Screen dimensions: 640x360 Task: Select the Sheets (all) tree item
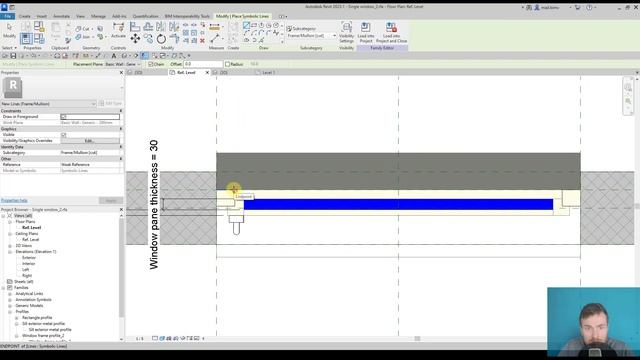click(x=23, y=282)
